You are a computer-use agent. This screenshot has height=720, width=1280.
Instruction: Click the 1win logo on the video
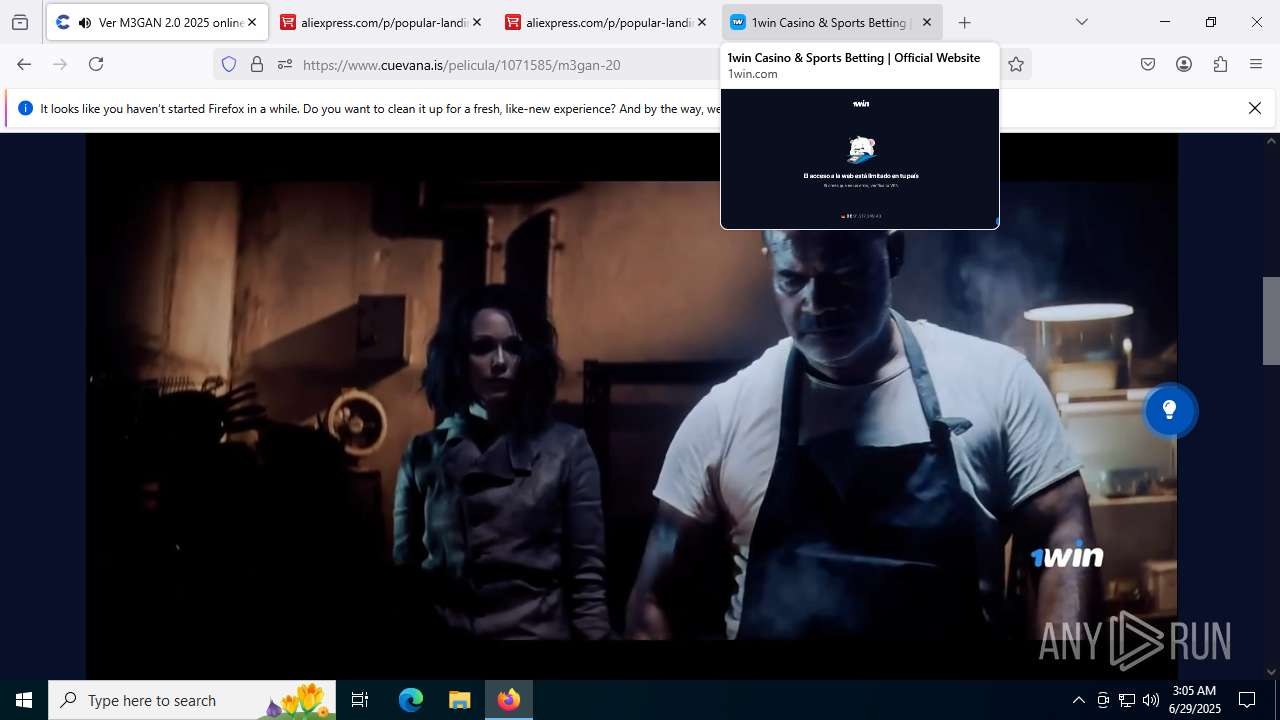click(x=1067, y=555)
